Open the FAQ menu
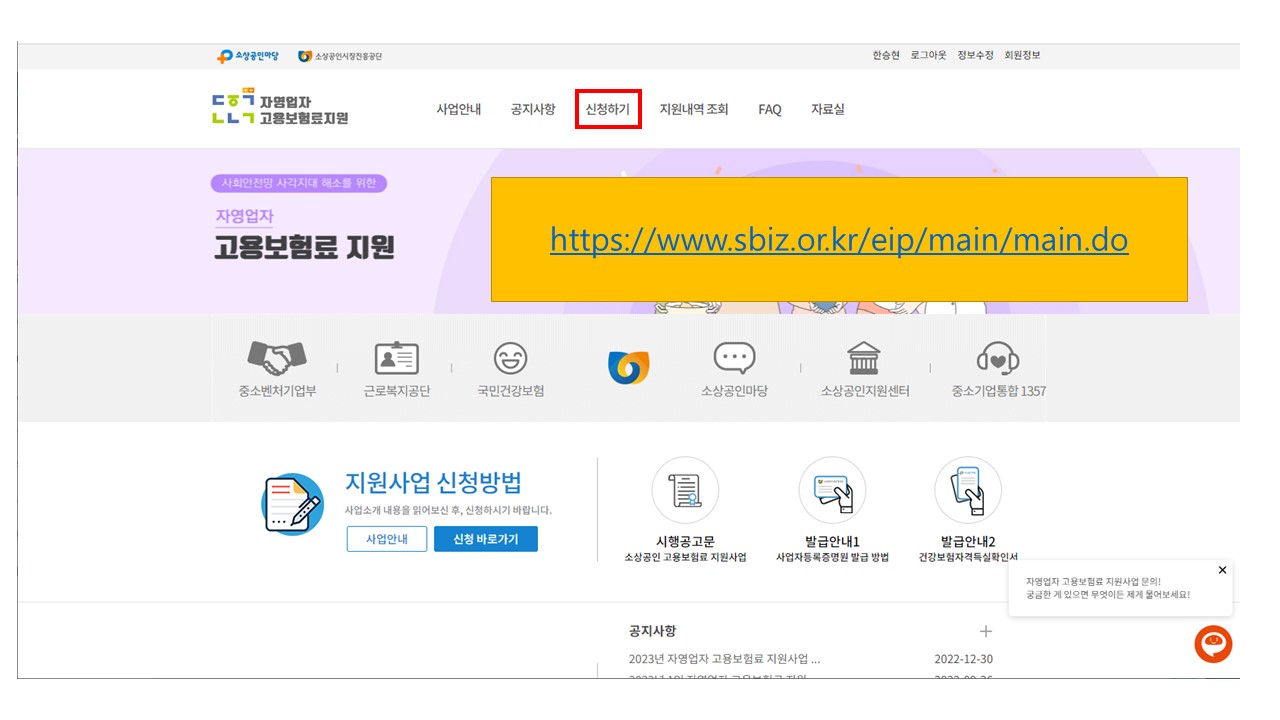Image resolution: width=1280 pixels, height=720 pixels. point(770,109)
